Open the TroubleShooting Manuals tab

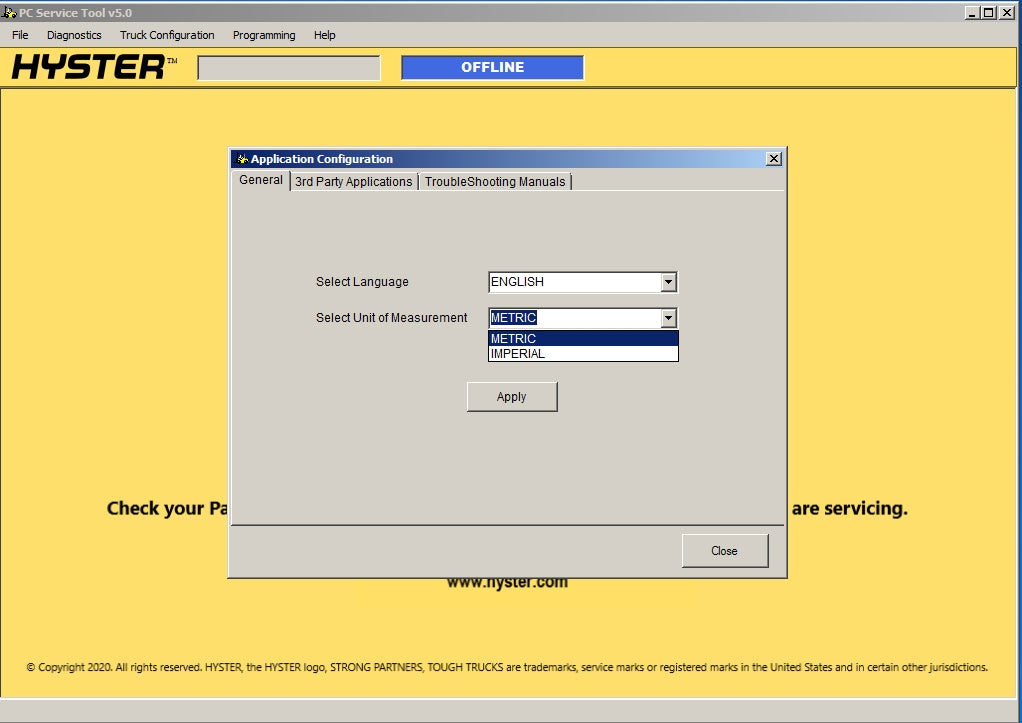coord(495,182)
